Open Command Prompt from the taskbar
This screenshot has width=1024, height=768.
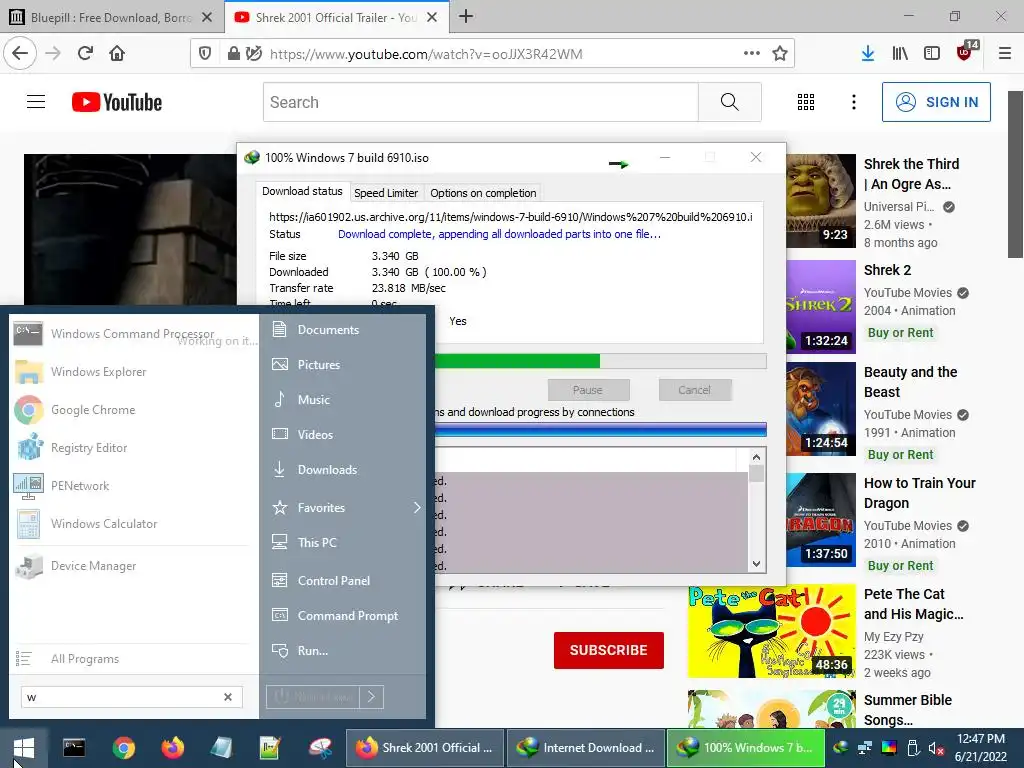[x=74, y=748]
